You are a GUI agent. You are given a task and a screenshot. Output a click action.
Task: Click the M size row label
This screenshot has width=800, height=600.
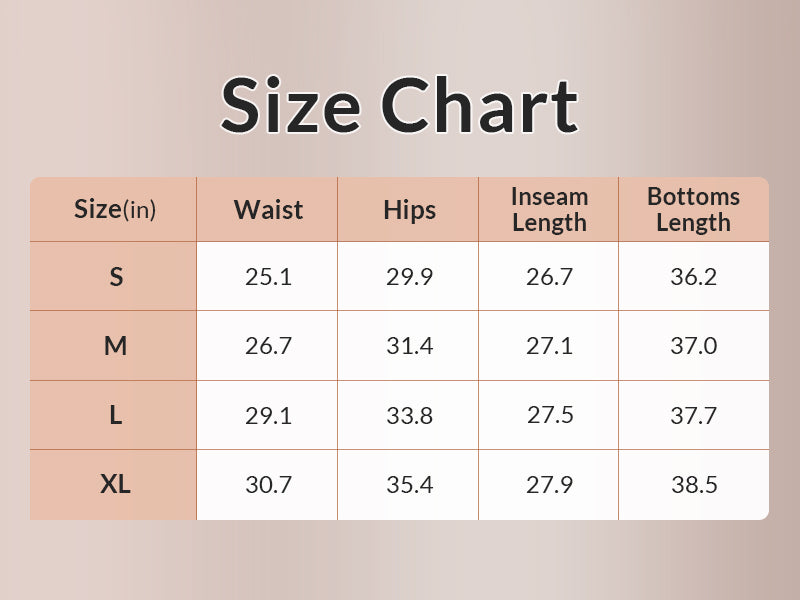point(116,346)
